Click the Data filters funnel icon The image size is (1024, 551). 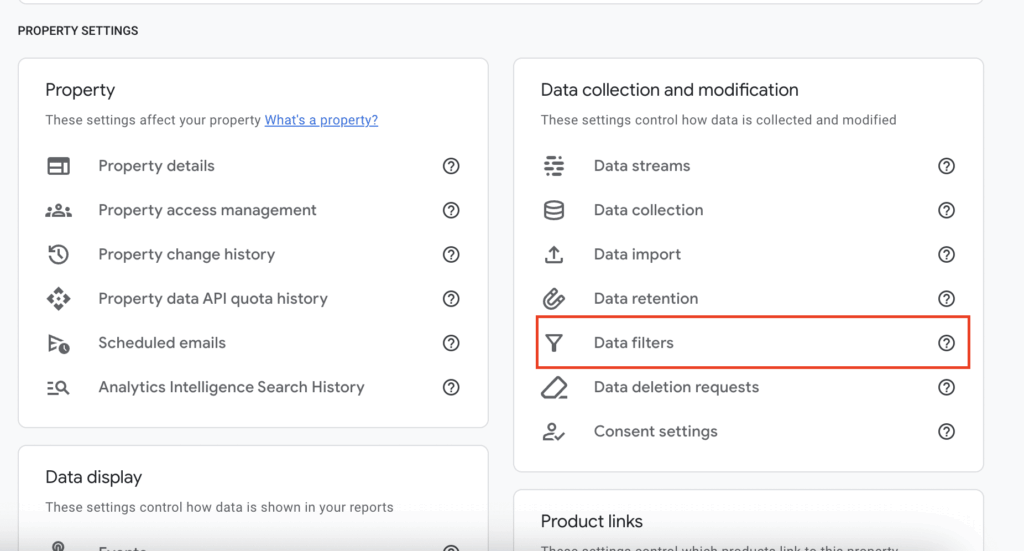coord(554,343)
